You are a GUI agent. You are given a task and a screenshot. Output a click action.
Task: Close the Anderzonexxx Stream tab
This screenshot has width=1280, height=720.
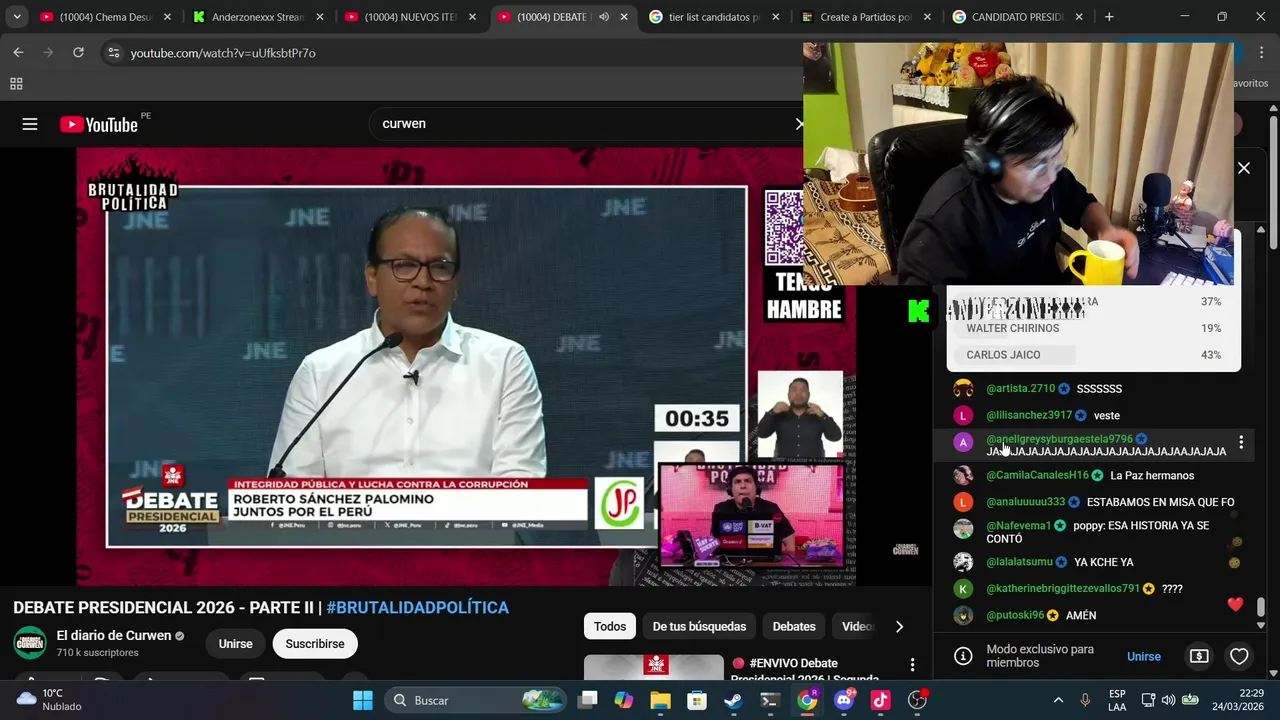click(x=320, y=17)
